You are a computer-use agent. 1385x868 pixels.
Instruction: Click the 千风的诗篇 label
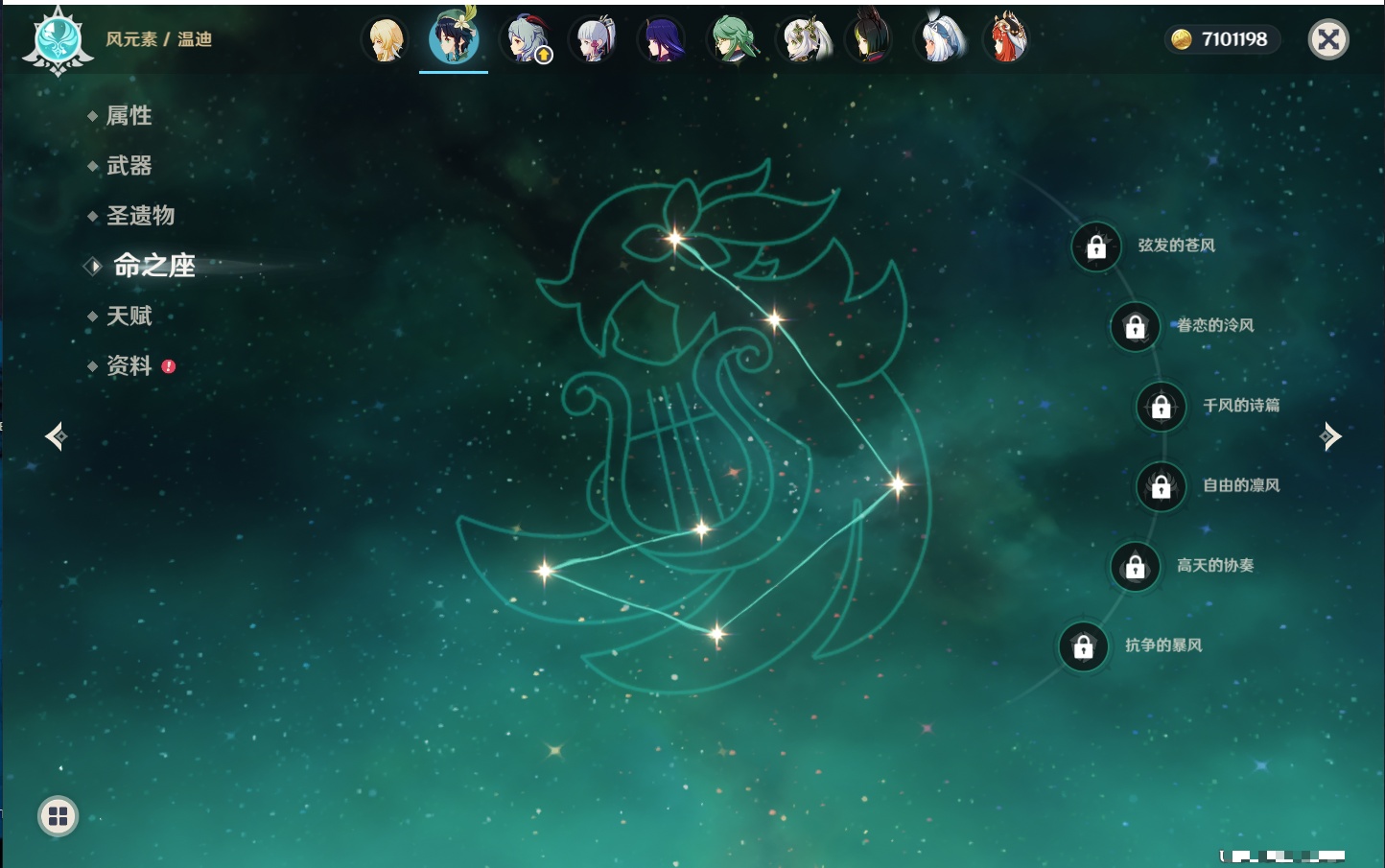point(1241,406)
